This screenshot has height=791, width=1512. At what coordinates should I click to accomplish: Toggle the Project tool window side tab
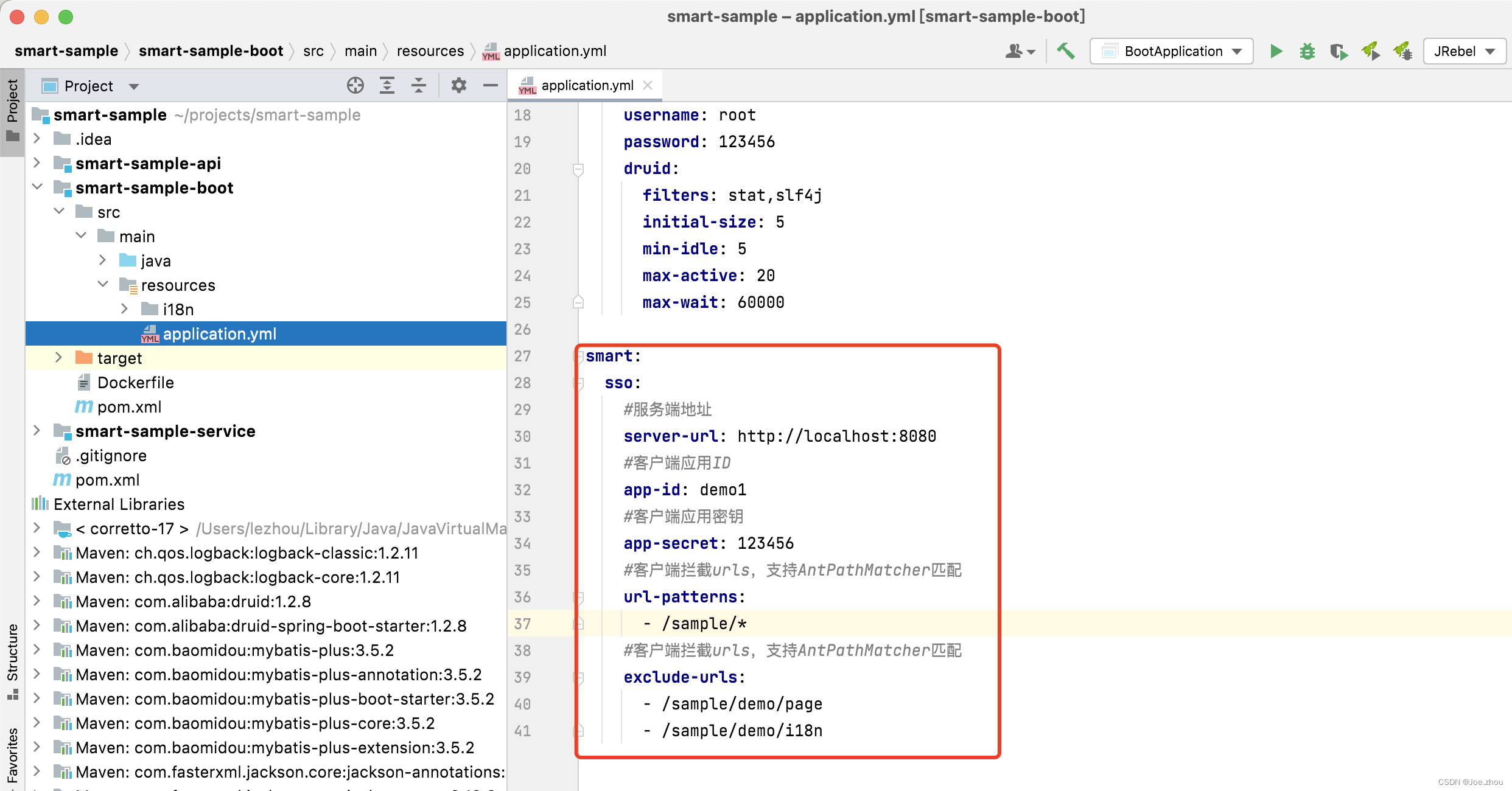click(12, 111)
